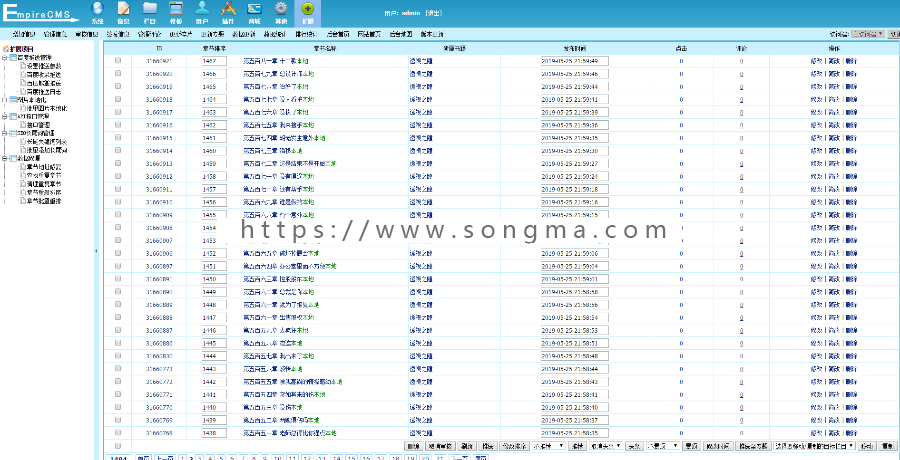Open 版本更新 in the submenu bar
Viewport: 900px width, 460px height.
tap(432, 34)
